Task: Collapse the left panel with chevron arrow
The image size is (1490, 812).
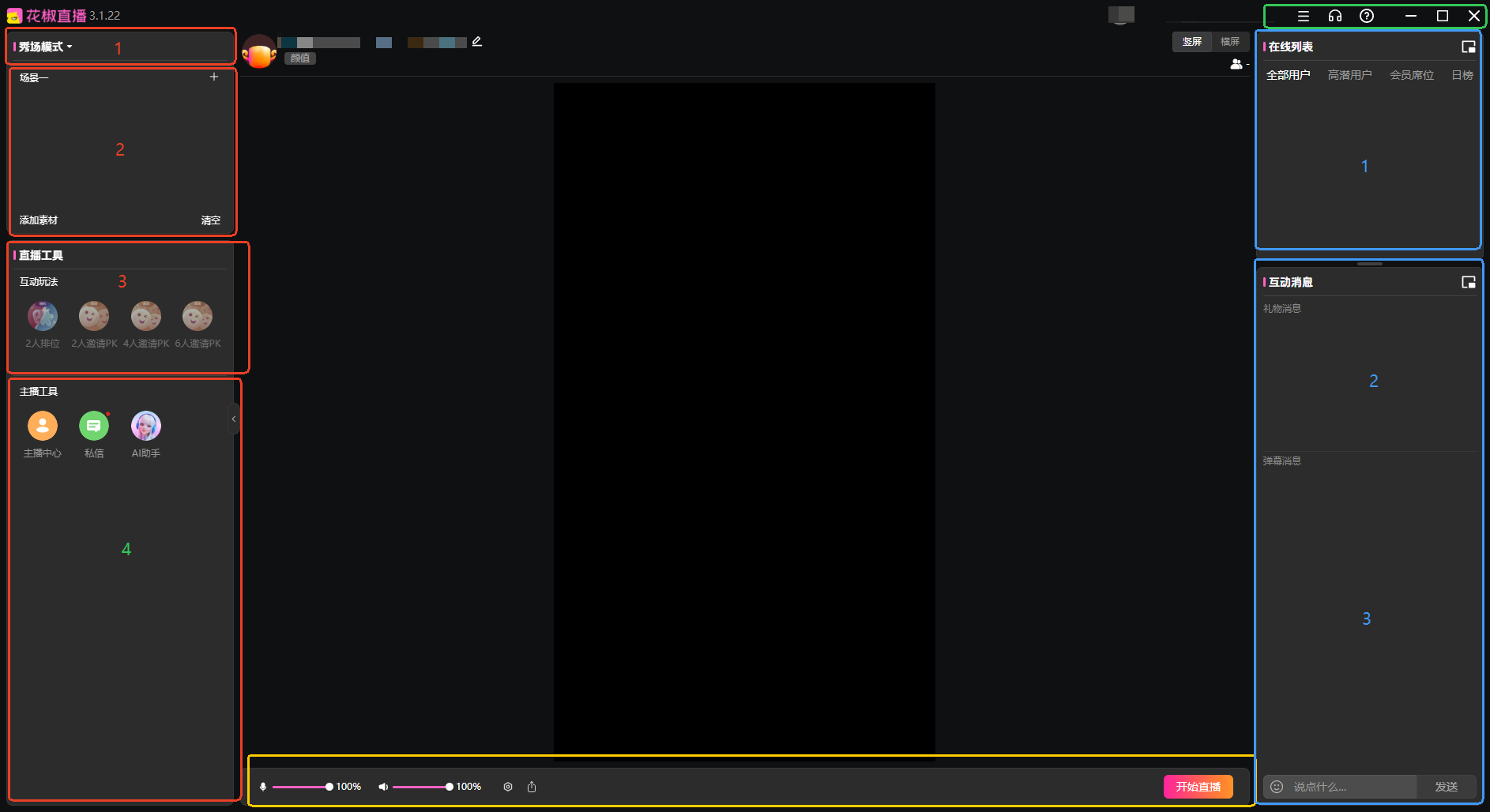Action: [234, 419]
